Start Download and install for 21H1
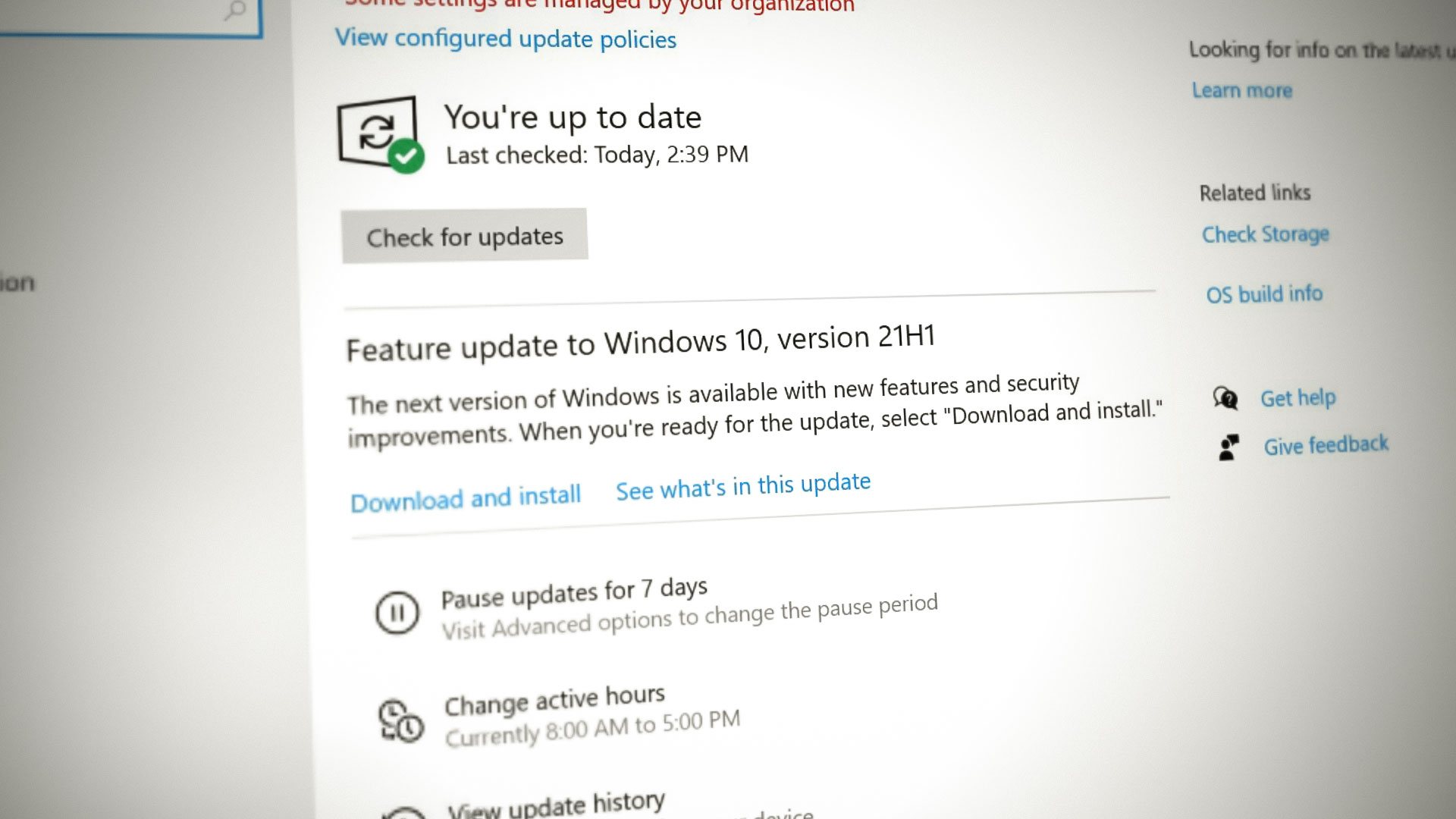The image size is (1456, 819). pos(466,499)
